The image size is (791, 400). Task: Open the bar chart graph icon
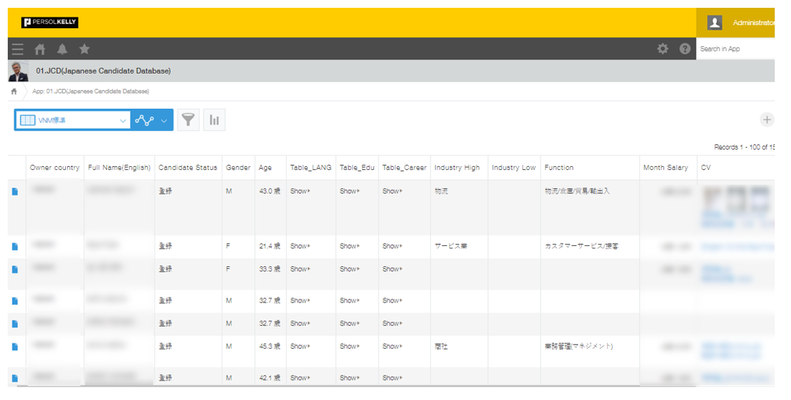click(x=214, y=120)
